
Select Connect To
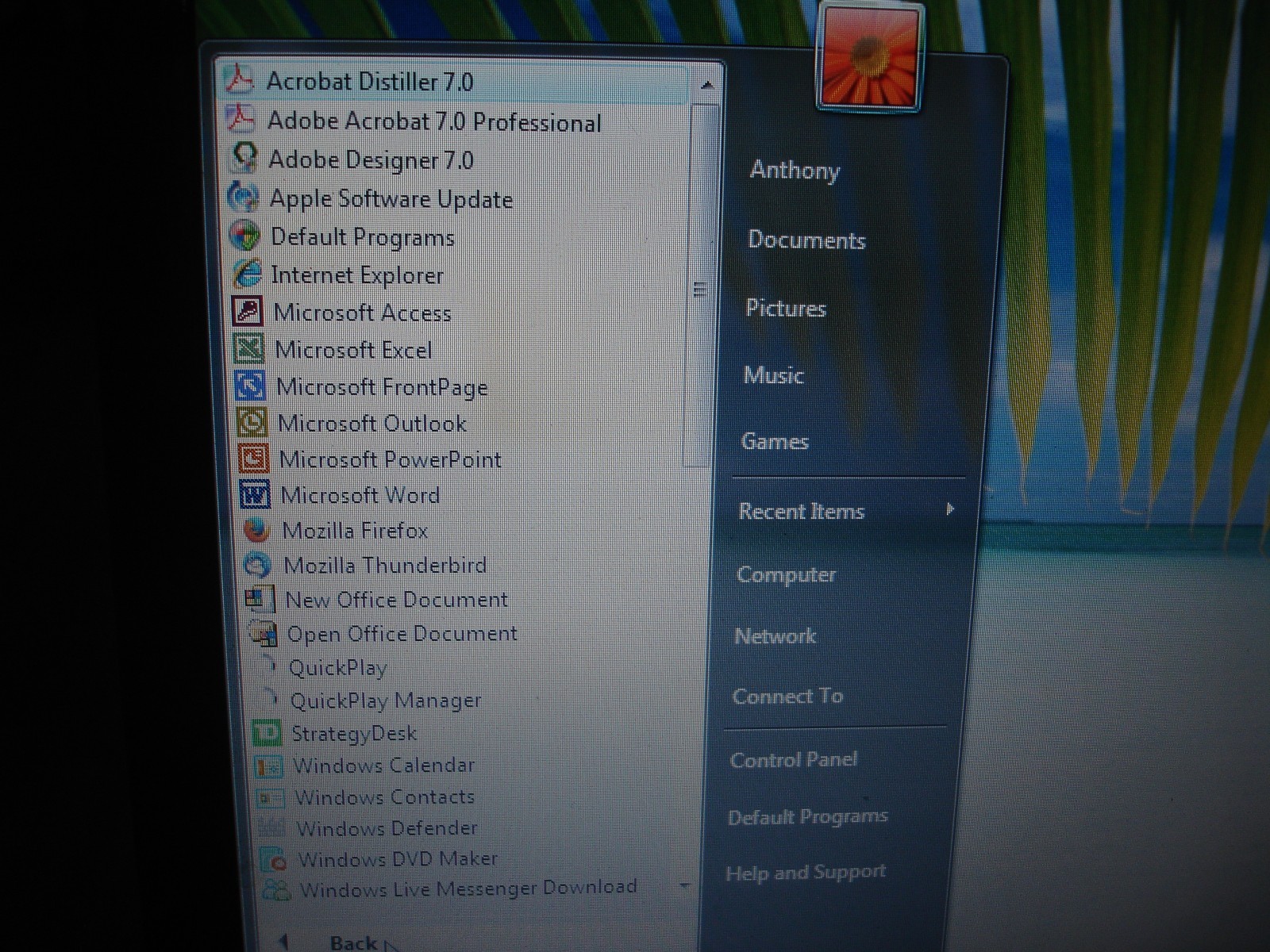787,696
